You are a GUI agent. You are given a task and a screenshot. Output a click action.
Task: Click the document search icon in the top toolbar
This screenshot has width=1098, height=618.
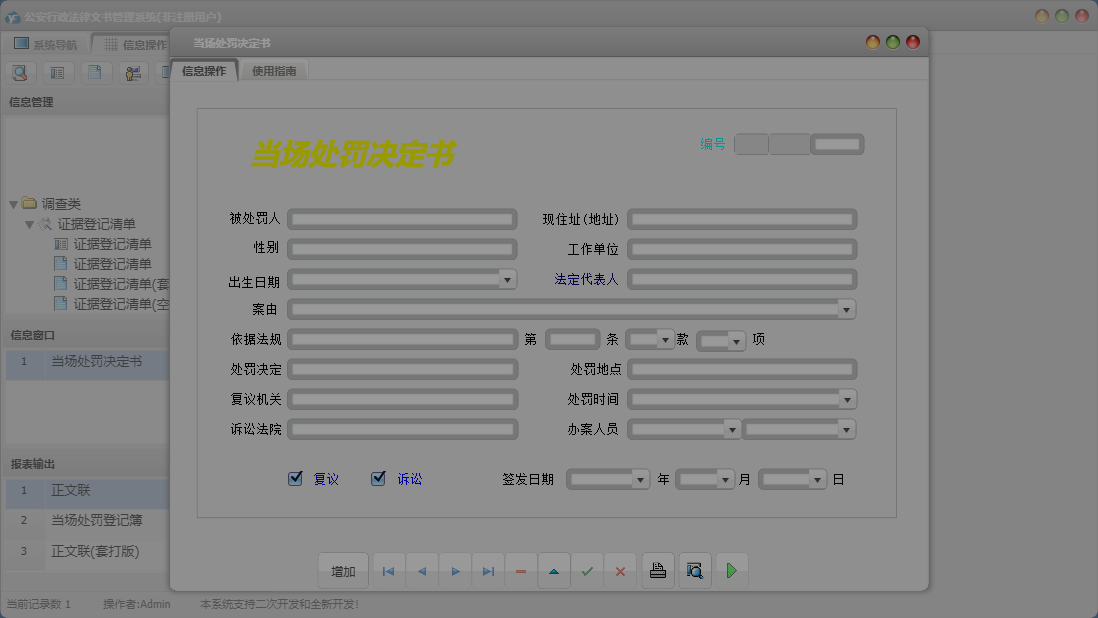click(20, 72)
